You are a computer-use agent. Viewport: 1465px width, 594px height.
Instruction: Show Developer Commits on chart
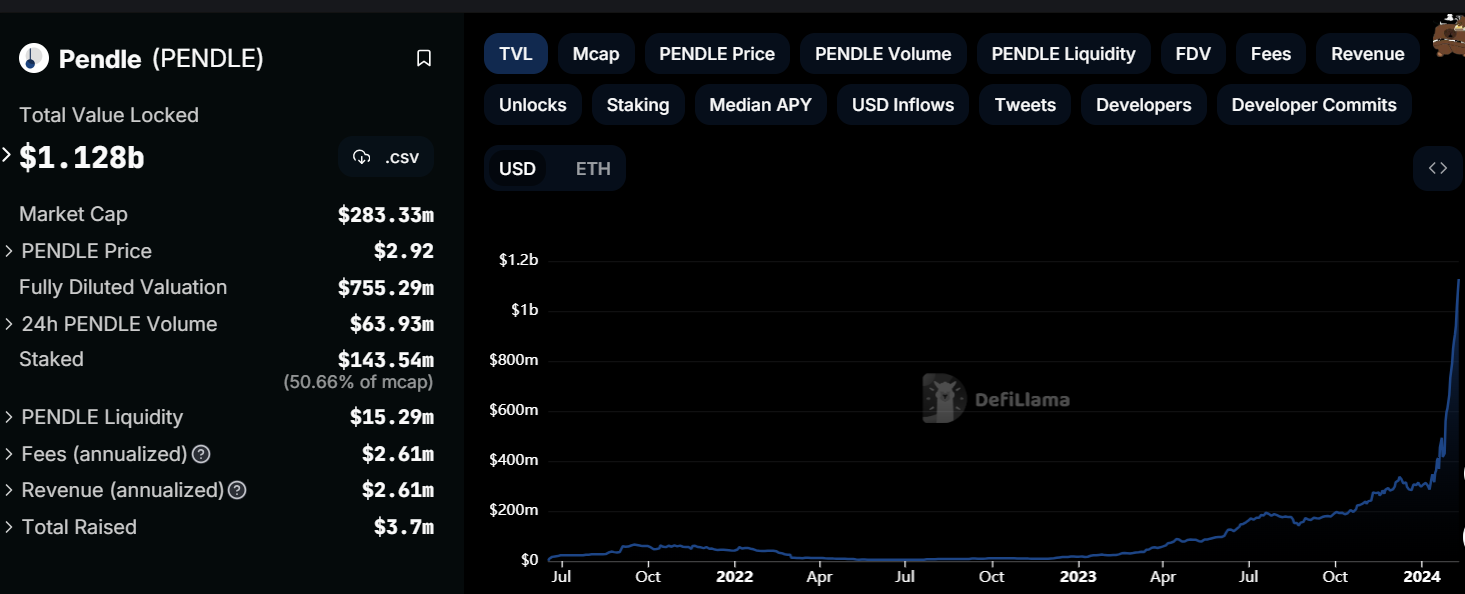pos(1313,105)
